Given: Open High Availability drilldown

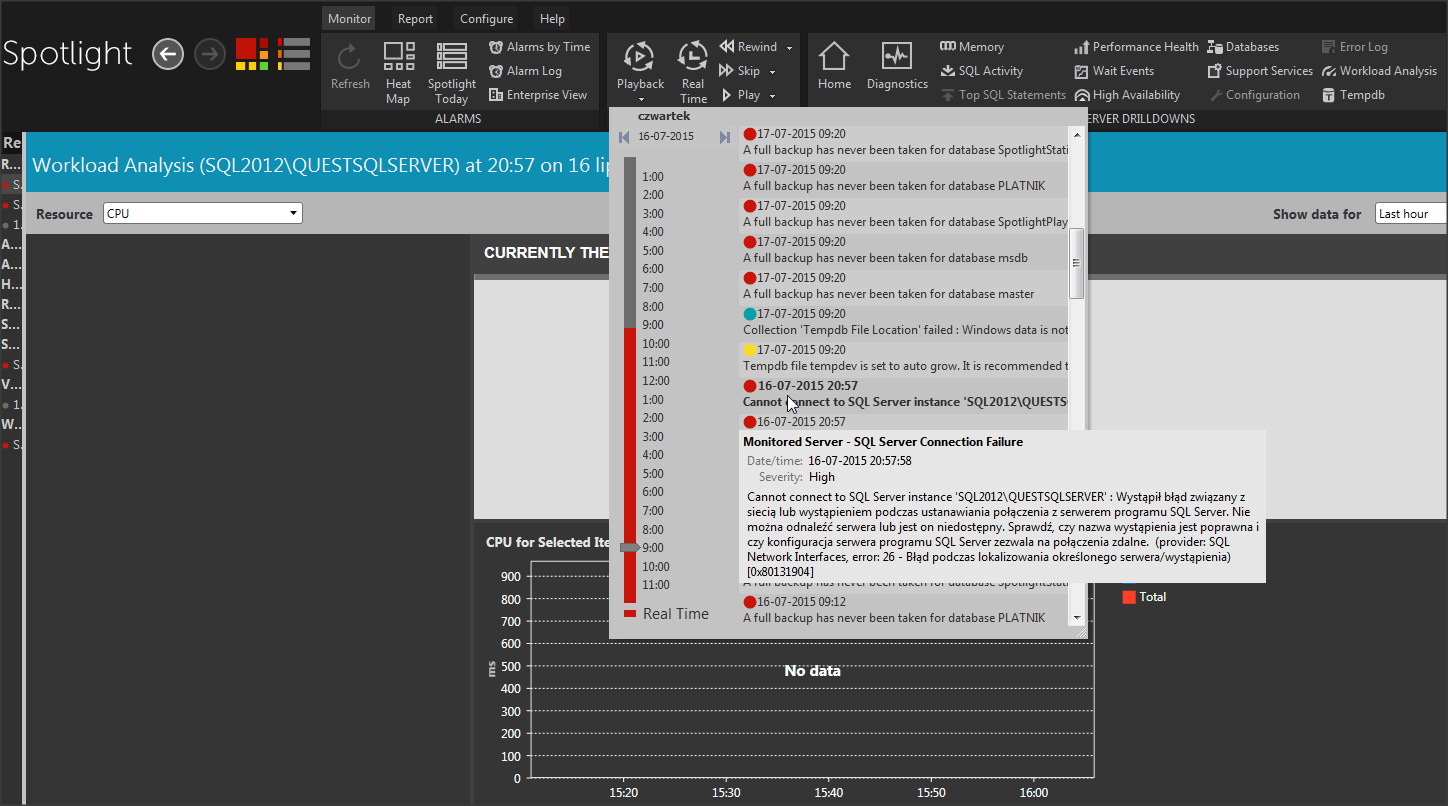Looking at the screenshot, I should [1127, 95].
